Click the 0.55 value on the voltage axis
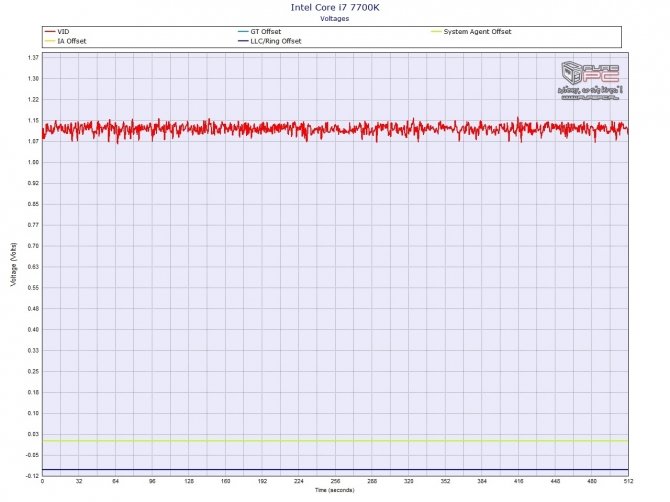 [x=33, y=288]
